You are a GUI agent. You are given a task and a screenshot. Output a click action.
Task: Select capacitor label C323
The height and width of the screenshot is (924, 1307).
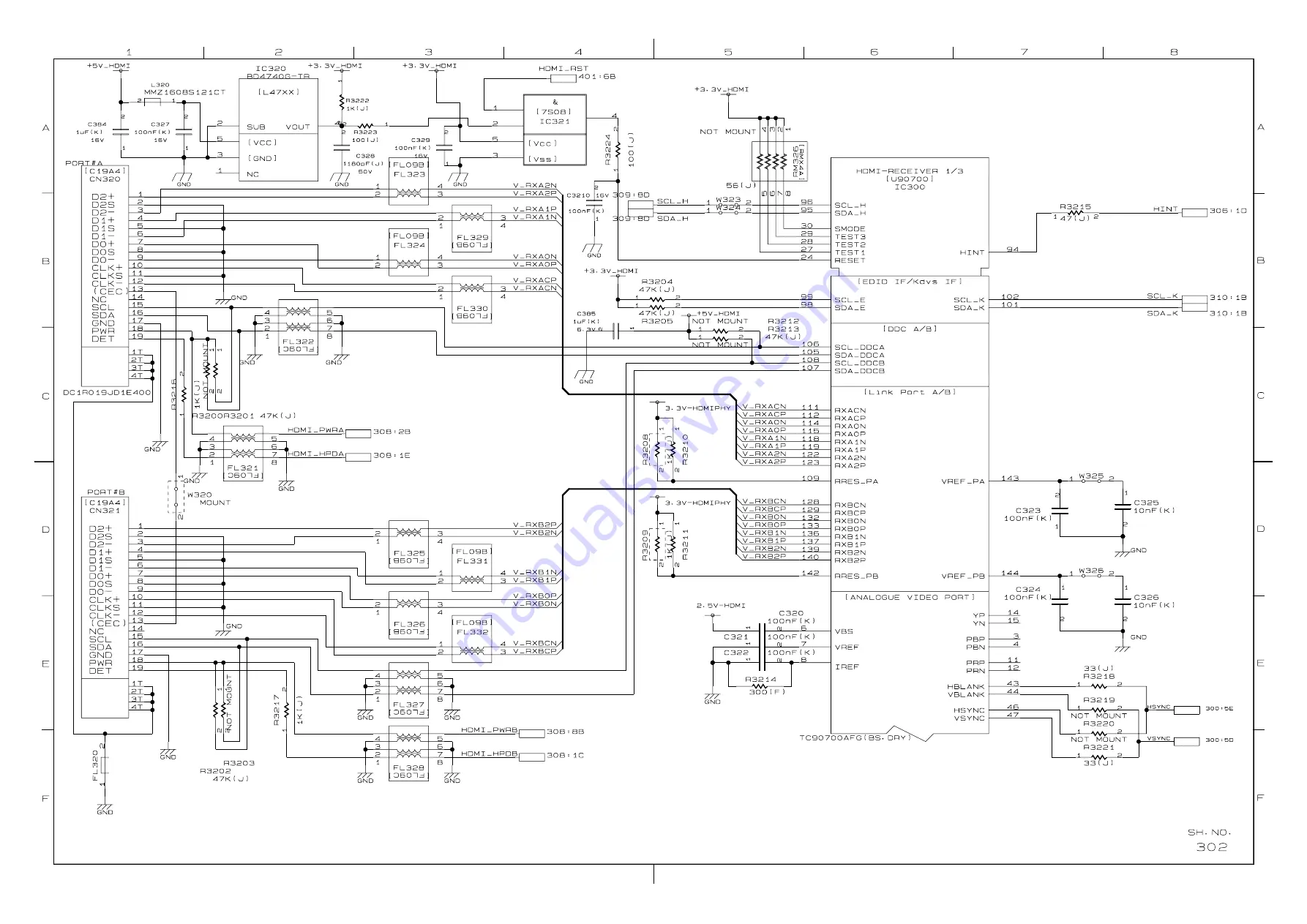tap(1027, 511)
